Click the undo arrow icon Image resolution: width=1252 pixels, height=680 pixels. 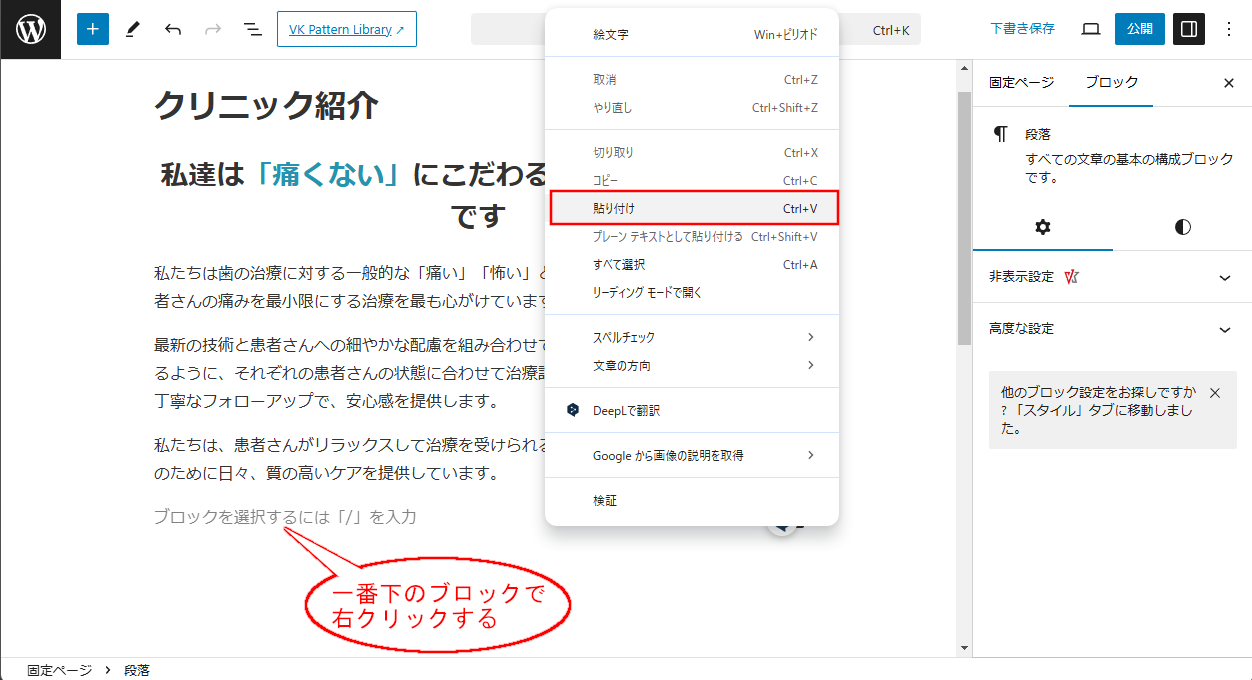click(x=173, y=29)
